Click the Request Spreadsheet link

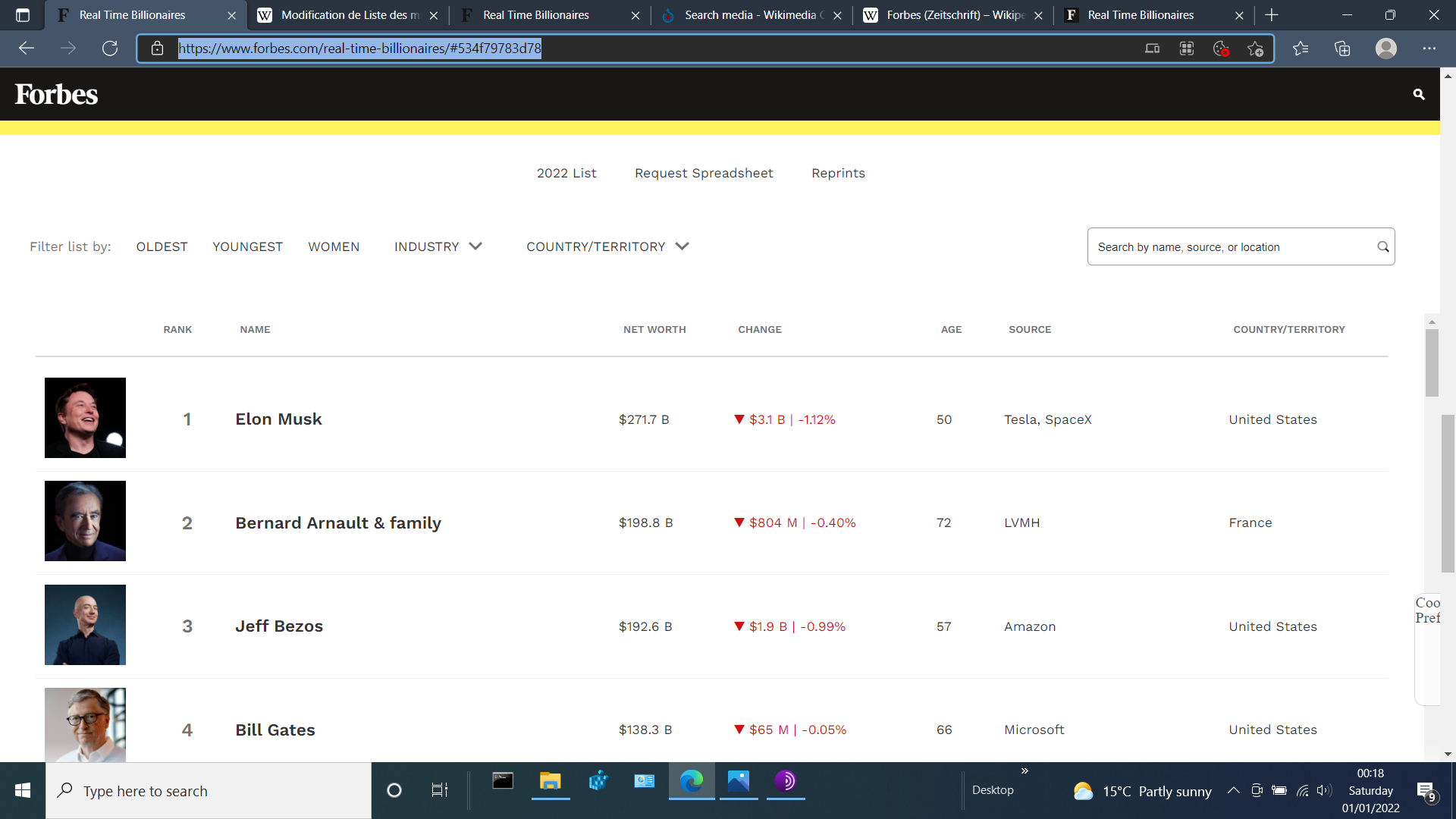[x=704, y=173]
